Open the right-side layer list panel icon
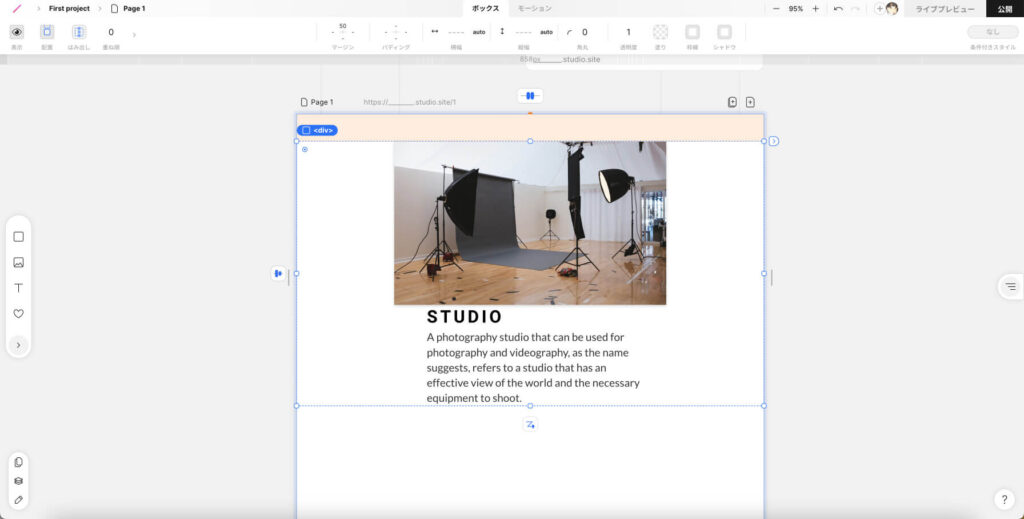 pyautogui.click(x=1011, y=287)
